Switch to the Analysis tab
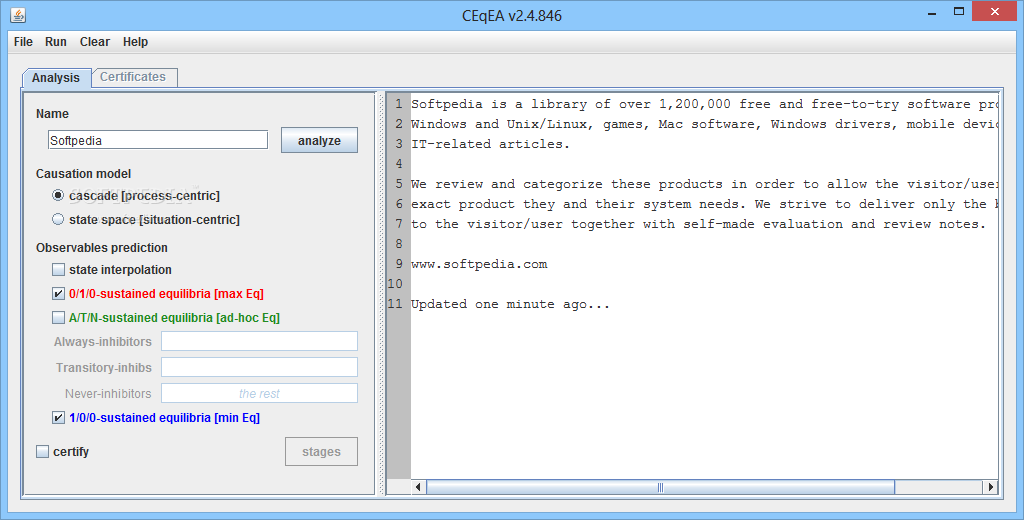Viewport: 1024px width, 520px height. 56,78
